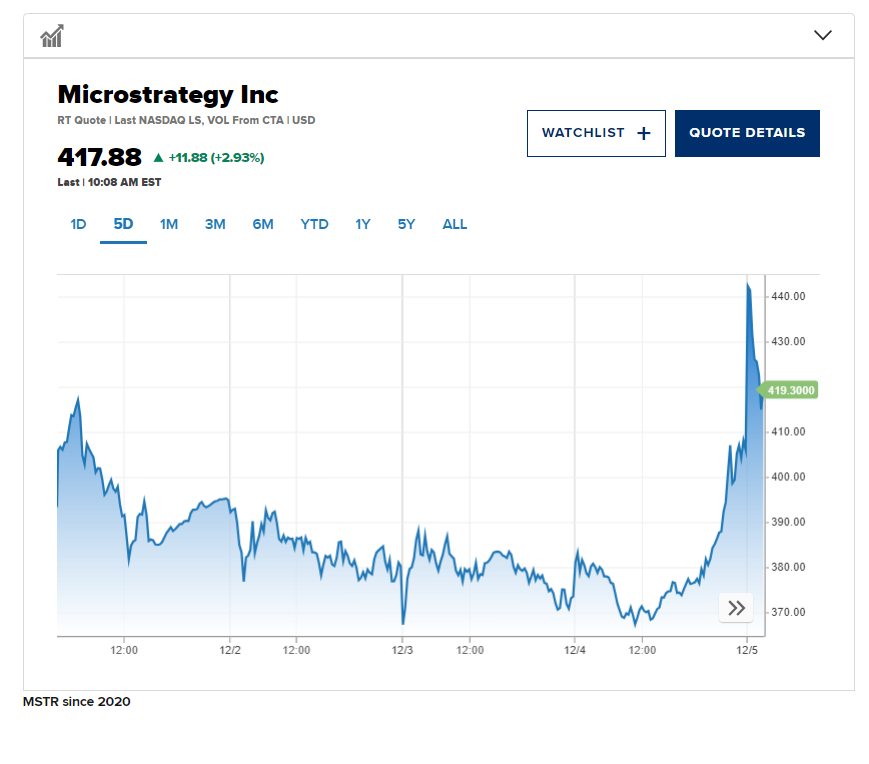Show YTD chart range

314,224
